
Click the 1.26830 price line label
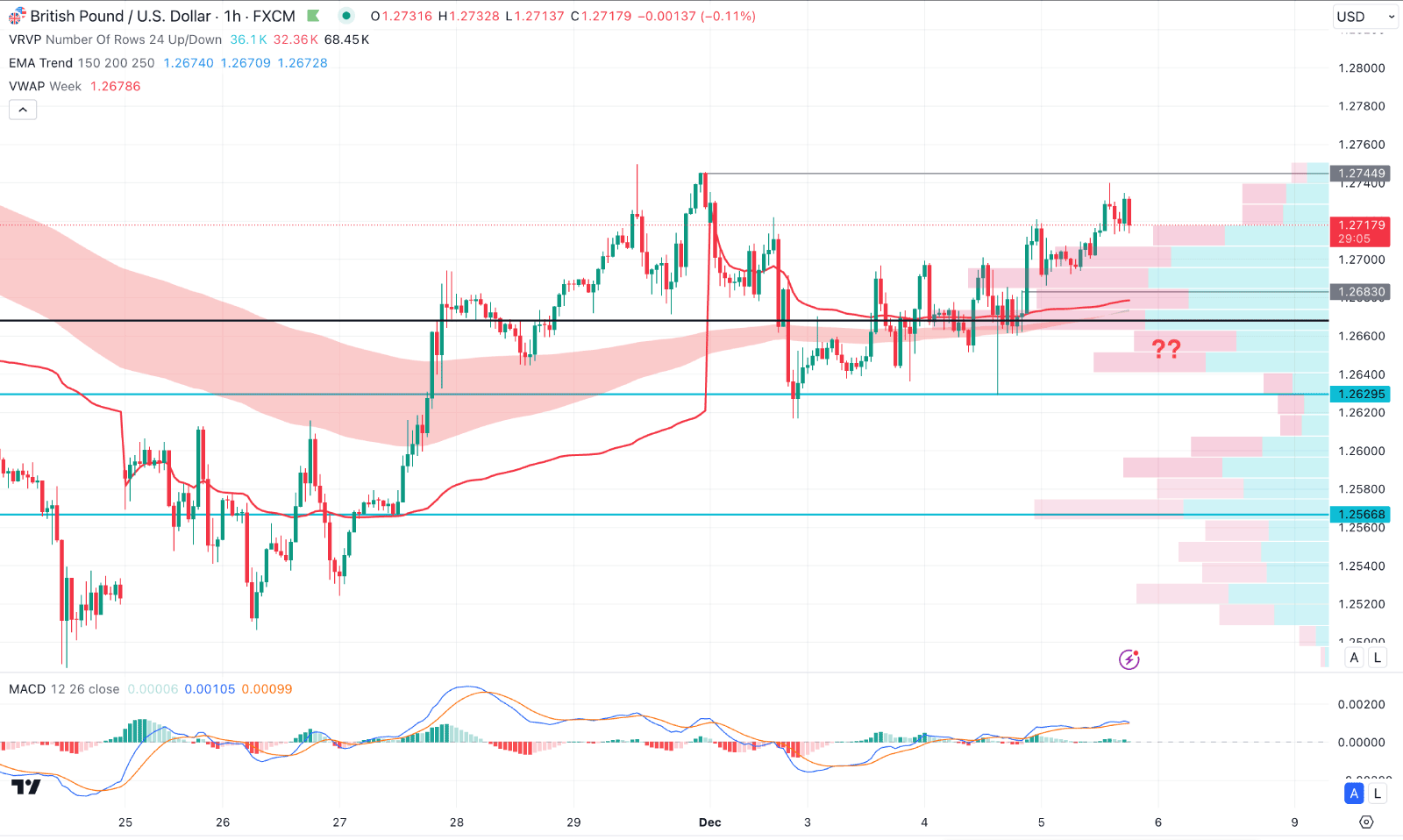tap(1360, 292)
